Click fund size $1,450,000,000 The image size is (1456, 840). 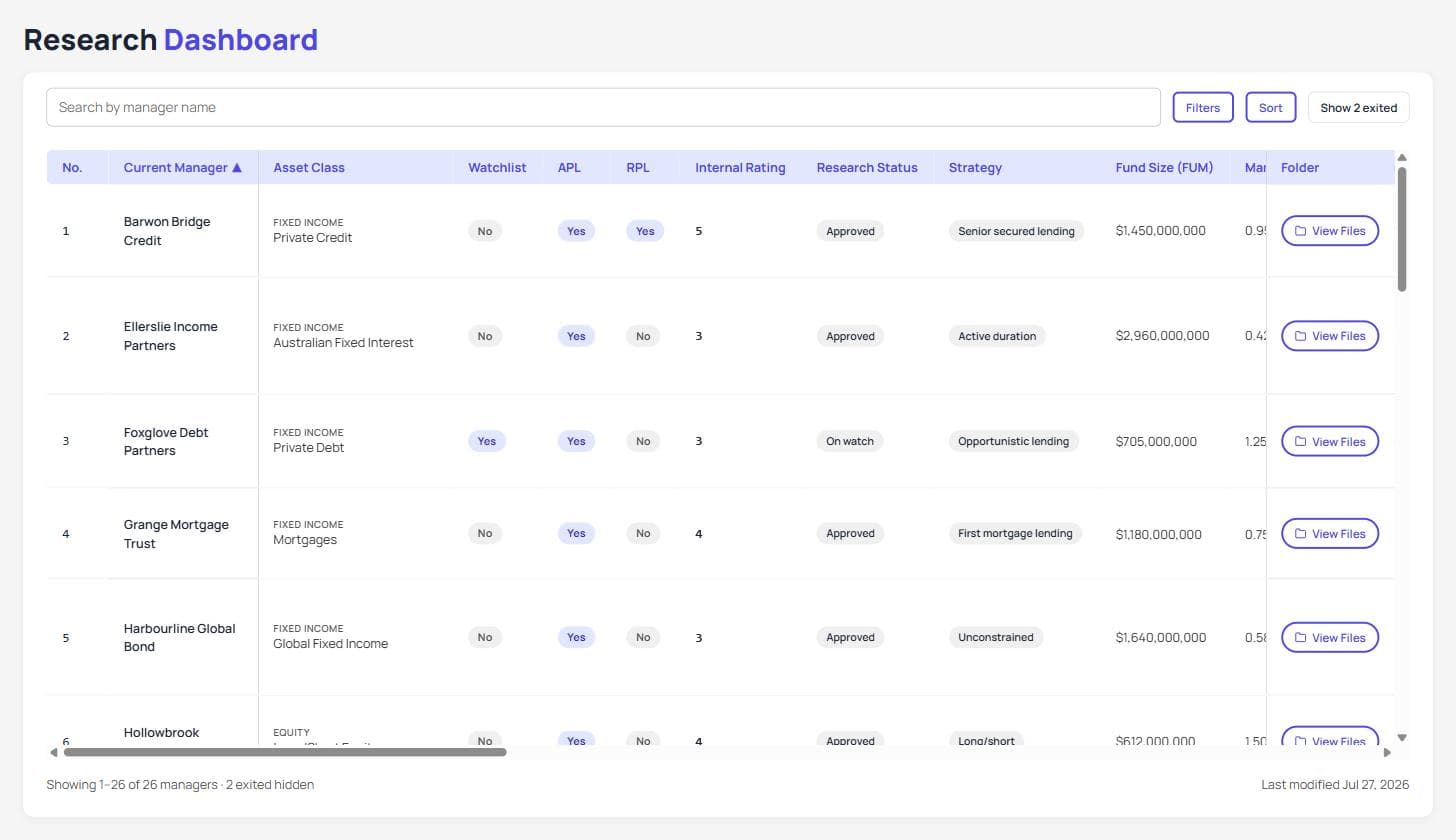(1160, 231)
